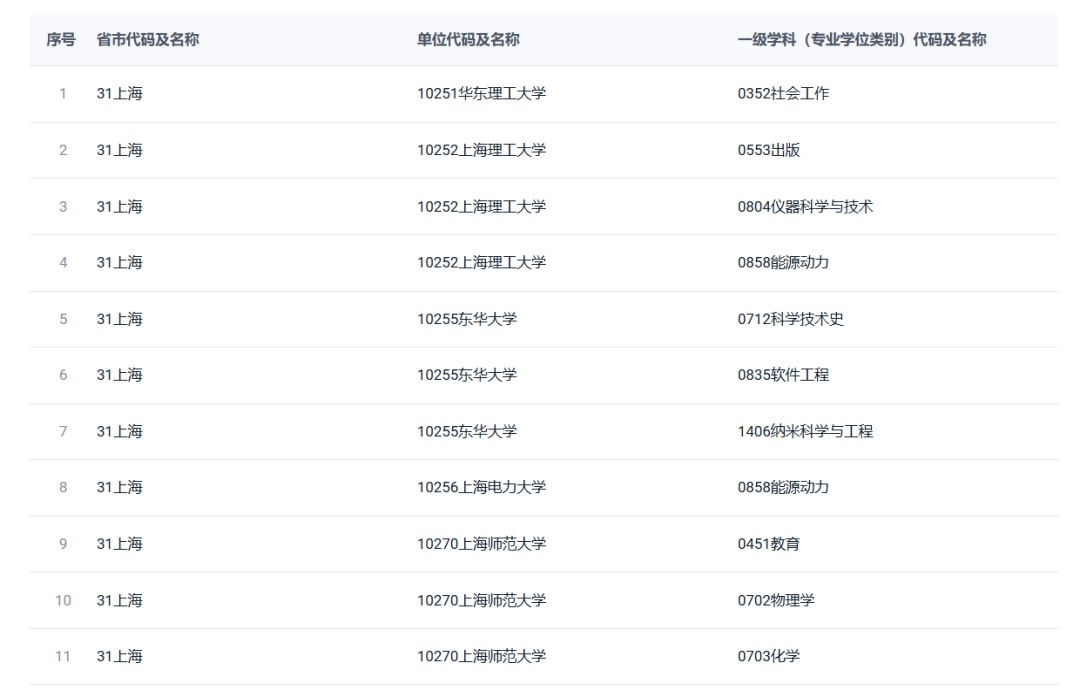Click 31上海 in row 7

pyautogui.click(x=119, y=431)
